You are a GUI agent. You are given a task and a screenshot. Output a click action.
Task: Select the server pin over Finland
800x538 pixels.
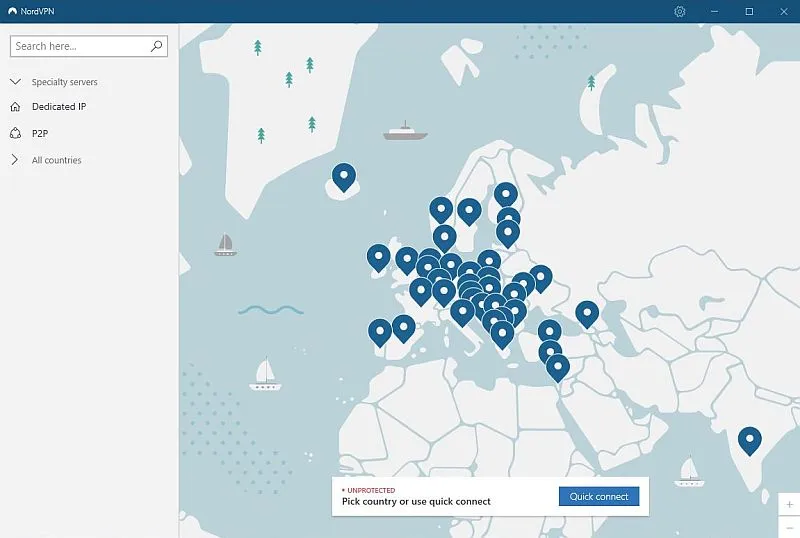pos(506,195)
